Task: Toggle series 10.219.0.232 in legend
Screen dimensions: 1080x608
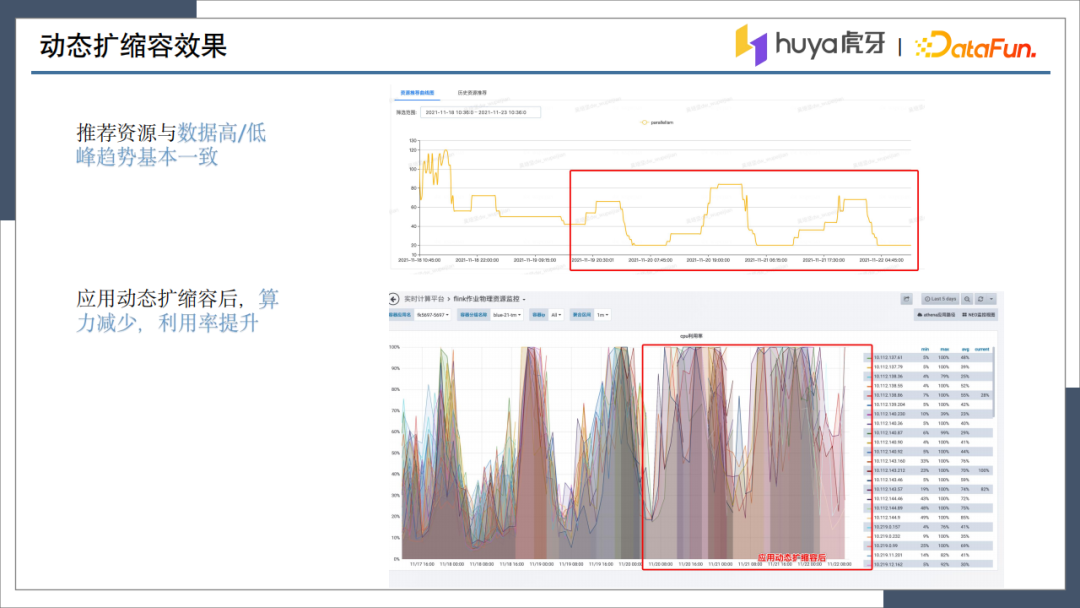Action: pyautogui.click(x=887, y=536)
